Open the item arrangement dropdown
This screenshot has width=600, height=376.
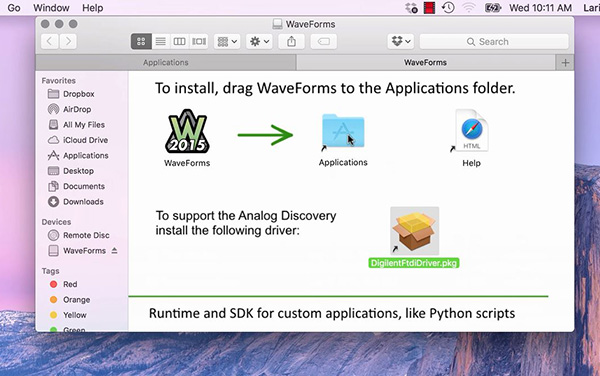coord(227,41)
